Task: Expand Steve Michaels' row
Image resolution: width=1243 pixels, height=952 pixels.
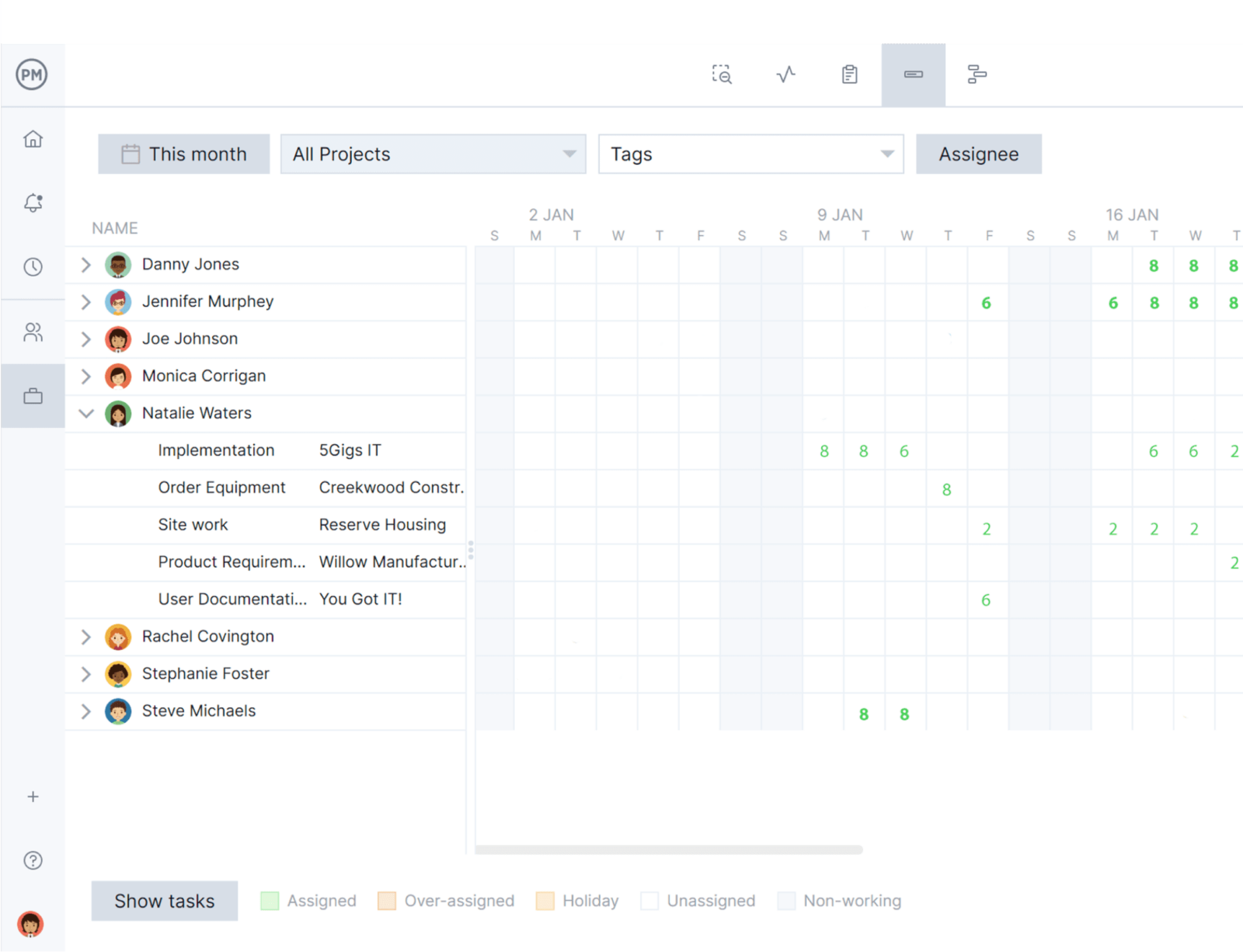Action: coord(86,711)
